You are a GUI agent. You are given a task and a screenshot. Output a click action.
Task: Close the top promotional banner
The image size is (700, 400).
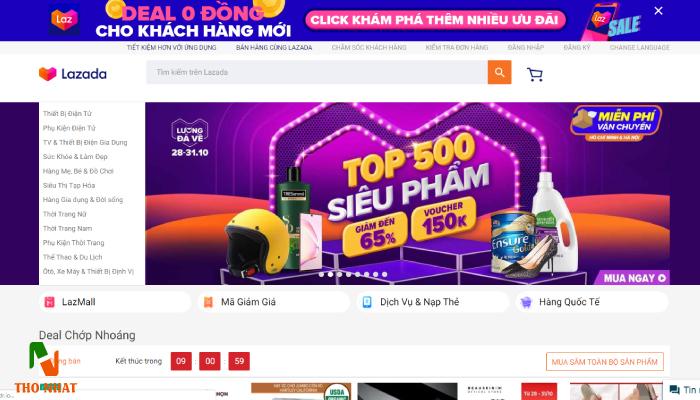[x=658, y=11]
